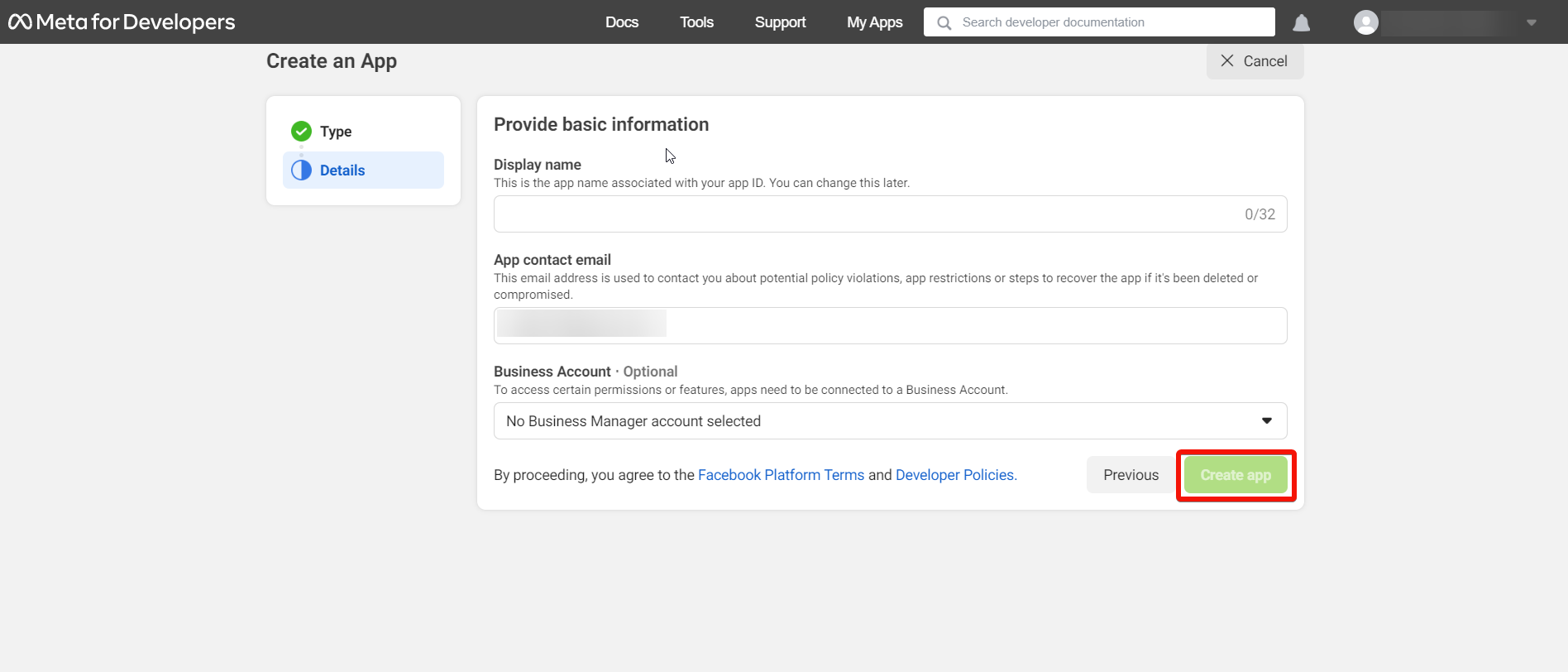Click the green Type step checkmark
This screenshot has height=672, width=1568.
[301, 132]
